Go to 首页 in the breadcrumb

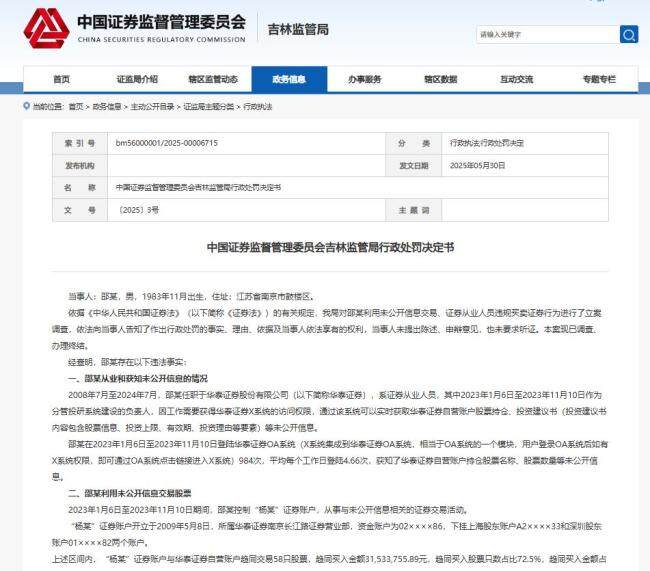(x=76, y=107)
